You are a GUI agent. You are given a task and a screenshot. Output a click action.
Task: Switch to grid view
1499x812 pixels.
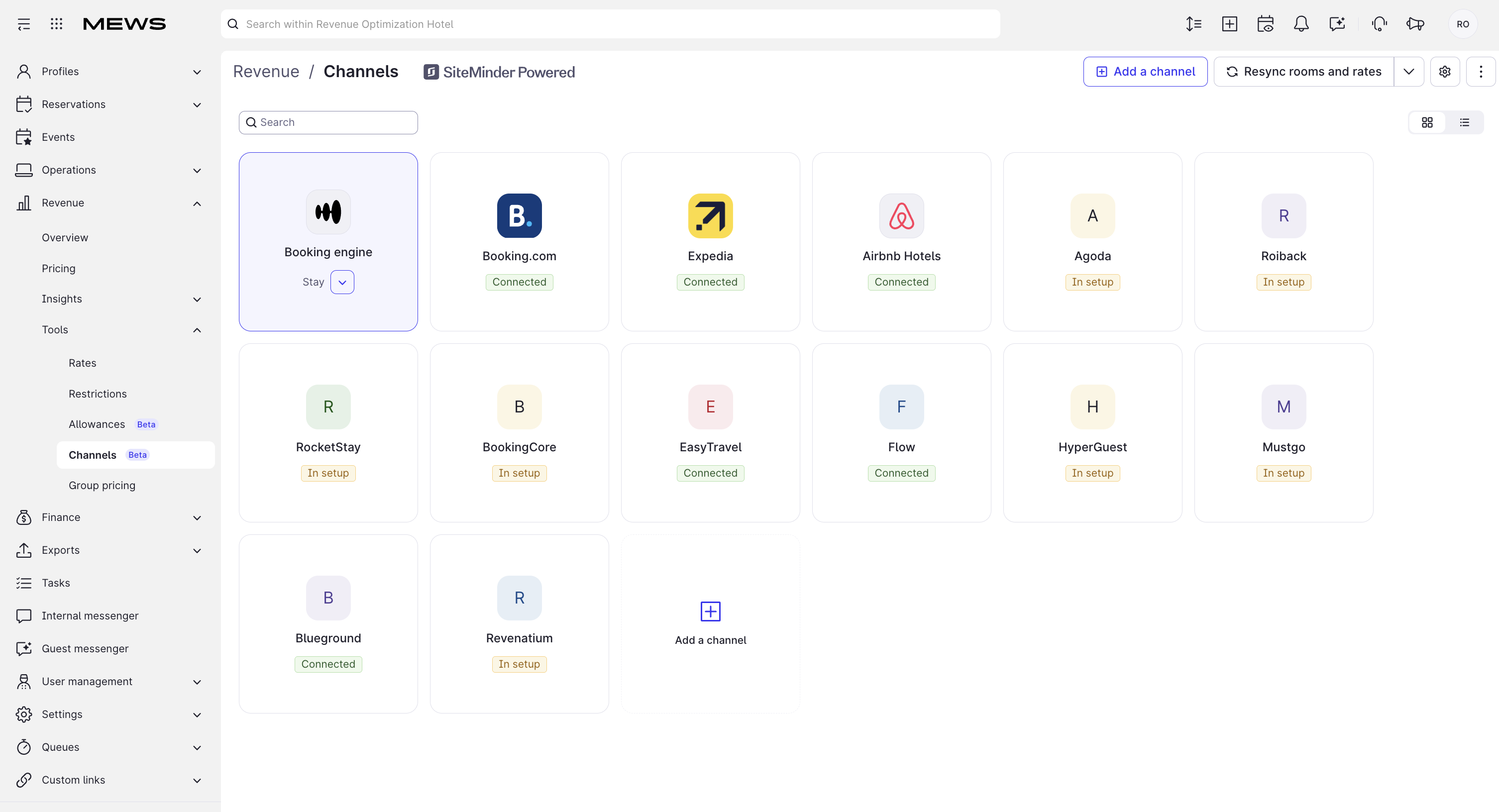(1427, 122)
